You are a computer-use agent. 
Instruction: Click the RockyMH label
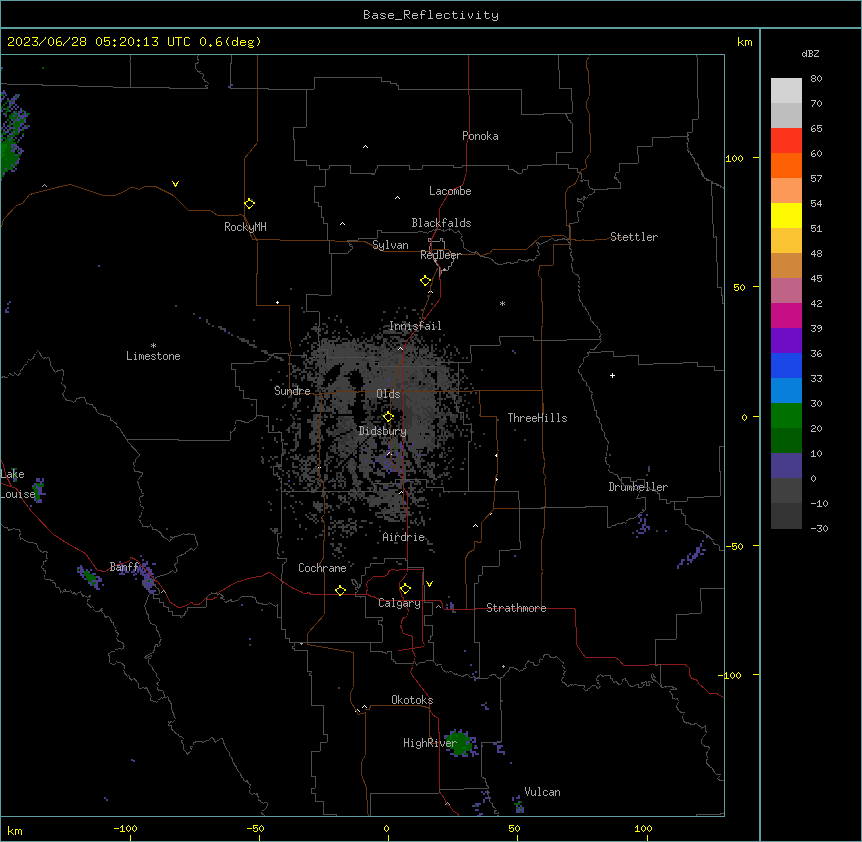[x=245, y=227]
